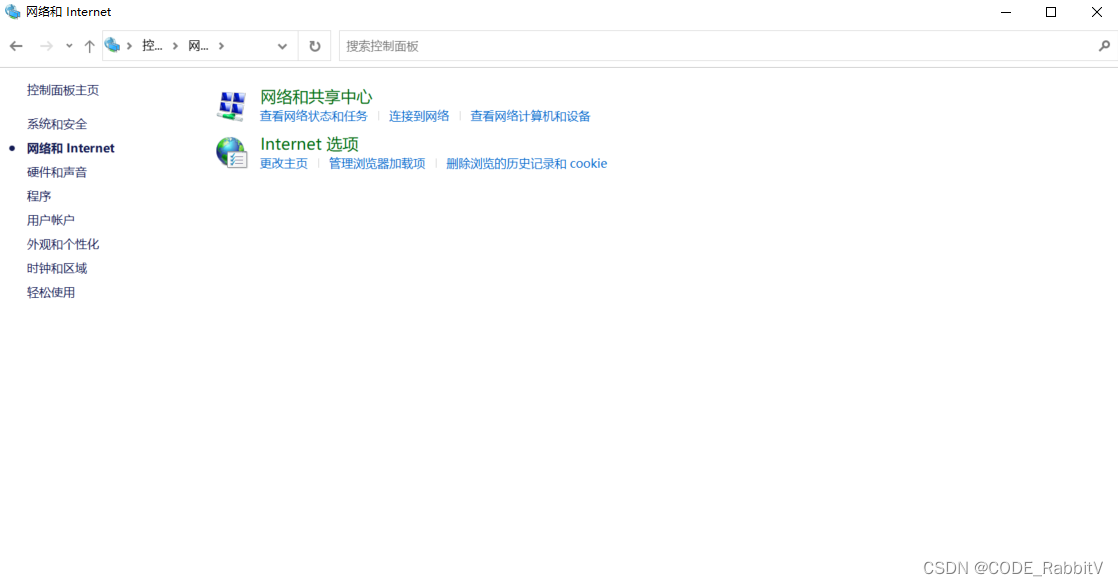Open 管理浏览器加载项
This screenshot has height=586, width=1118.
pyautogui.click(x=376, y=163)
